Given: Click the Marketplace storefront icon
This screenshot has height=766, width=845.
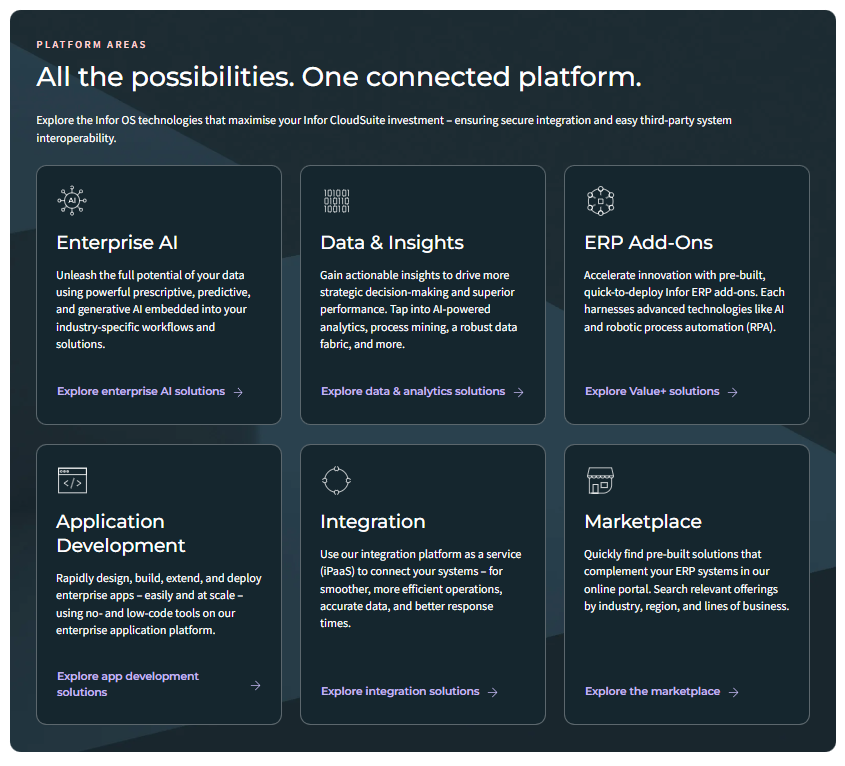Looking at the screenshot, I should [600, 480].
